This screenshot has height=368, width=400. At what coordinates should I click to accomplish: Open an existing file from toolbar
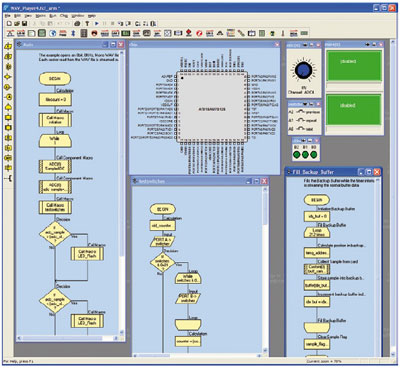click(x=17, y=23)
